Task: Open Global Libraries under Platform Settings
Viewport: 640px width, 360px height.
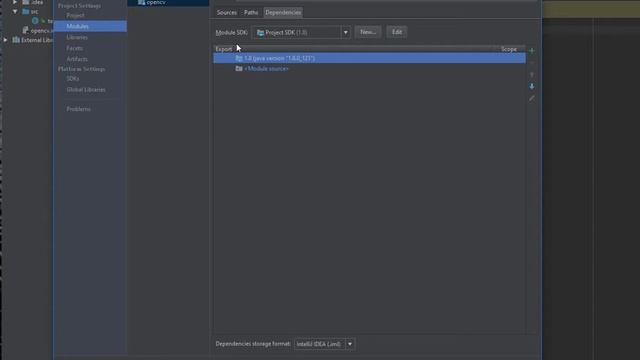Action: (86, 89)
